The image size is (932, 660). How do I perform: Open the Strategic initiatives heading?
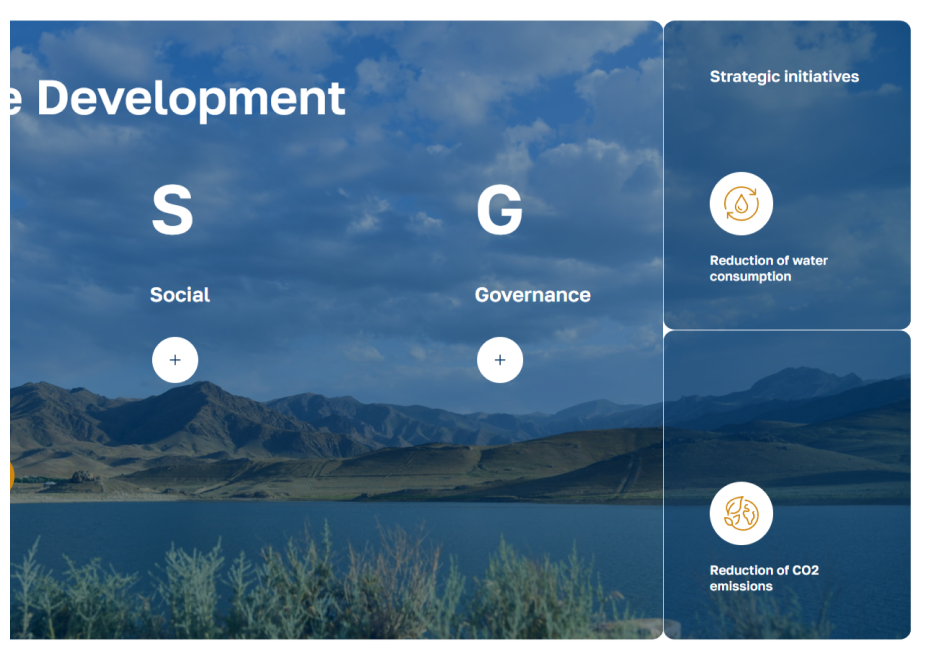pyautogui.click(x=784, y=76)
